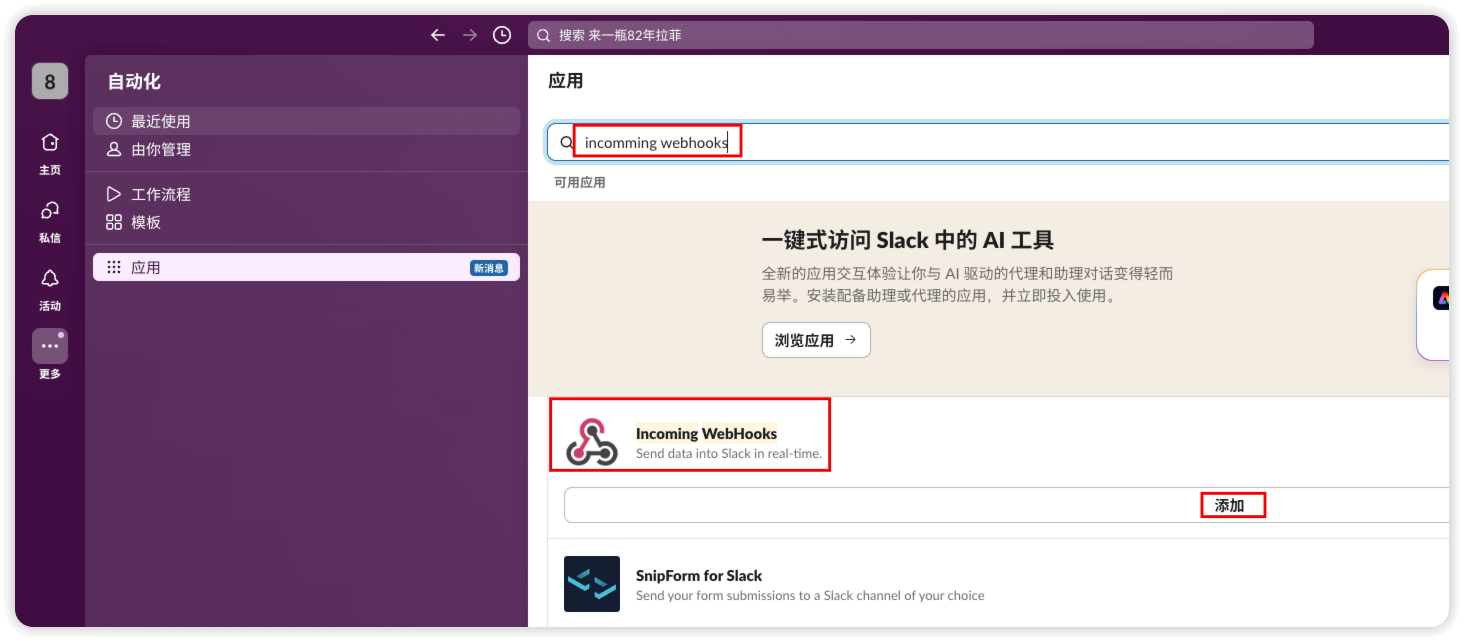Open the 更多 menu
The width and height of the screenshot is (1464, 642).
[x=50, y=355]
